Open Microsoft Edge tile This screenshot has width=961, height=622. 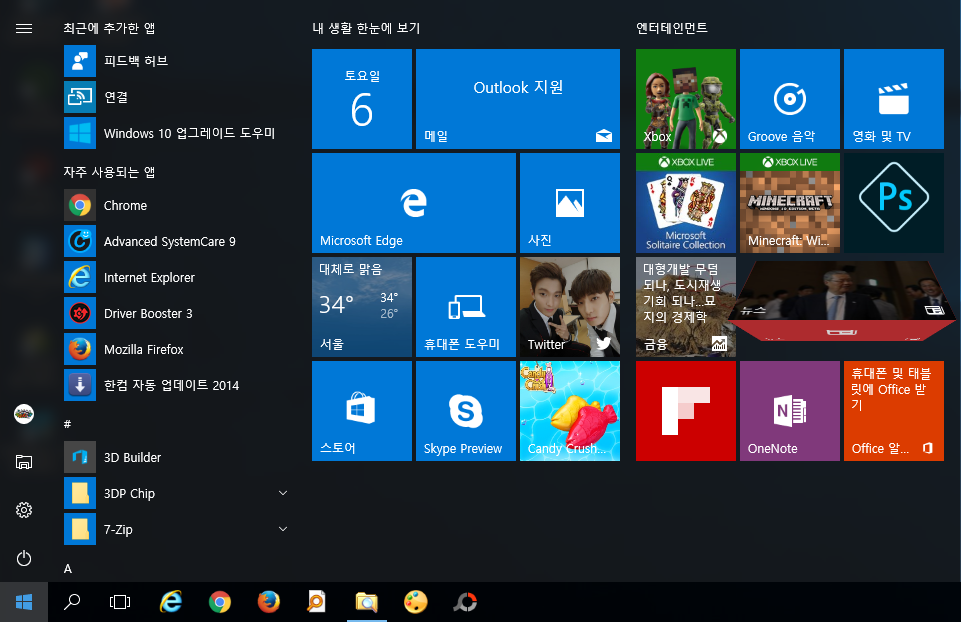(413, 202)
